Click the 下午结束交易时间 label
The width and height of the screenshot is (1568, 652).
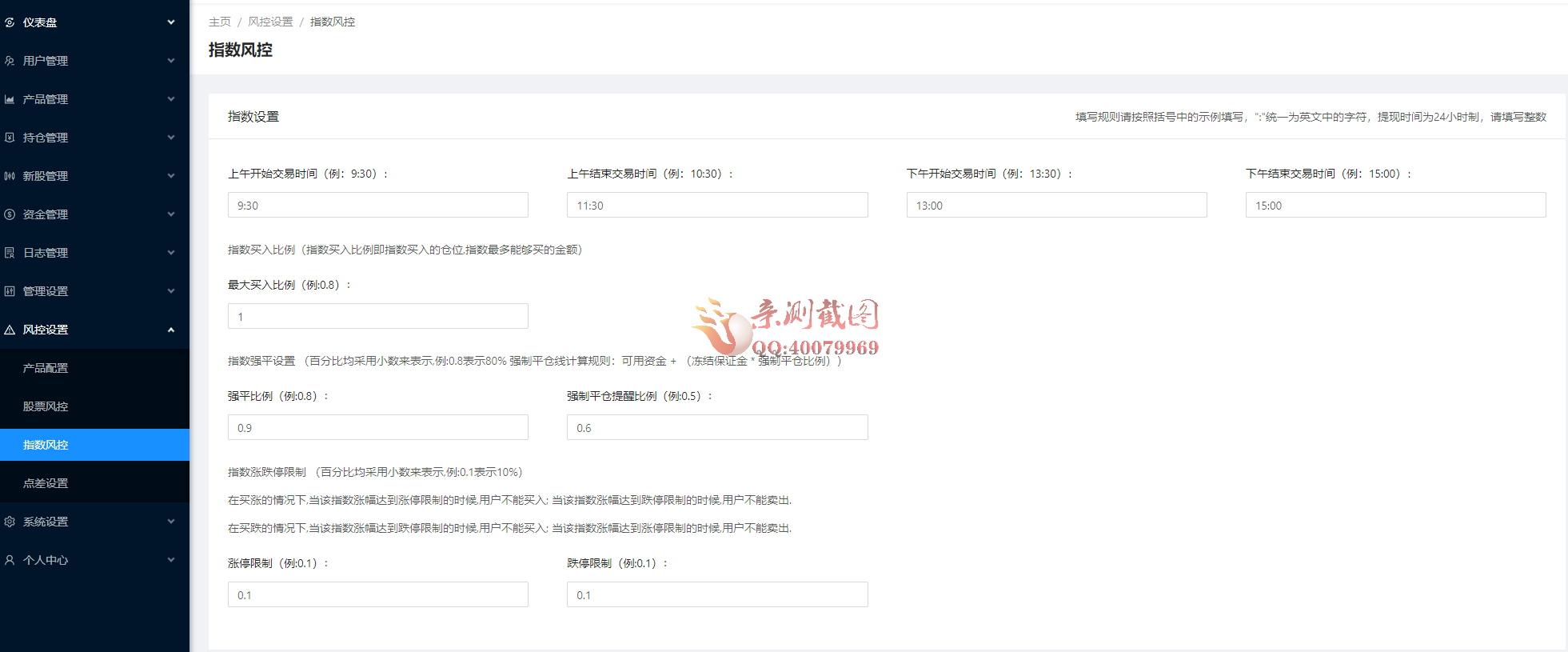click(x=1328, y=174)
